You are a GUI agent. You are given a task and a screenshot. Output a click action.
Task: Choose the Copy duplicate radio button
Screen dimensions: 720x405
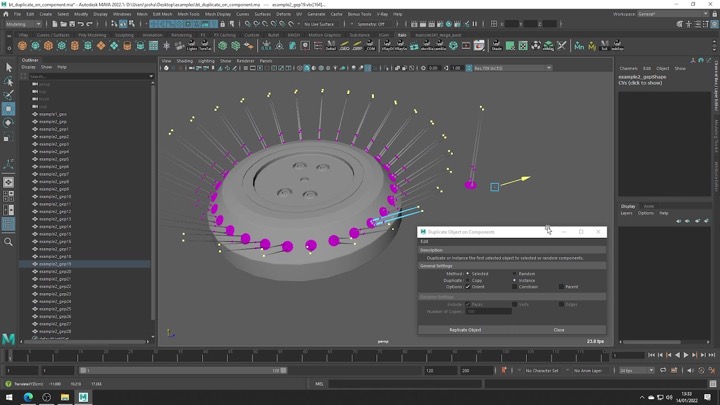(x=467, y=280)
